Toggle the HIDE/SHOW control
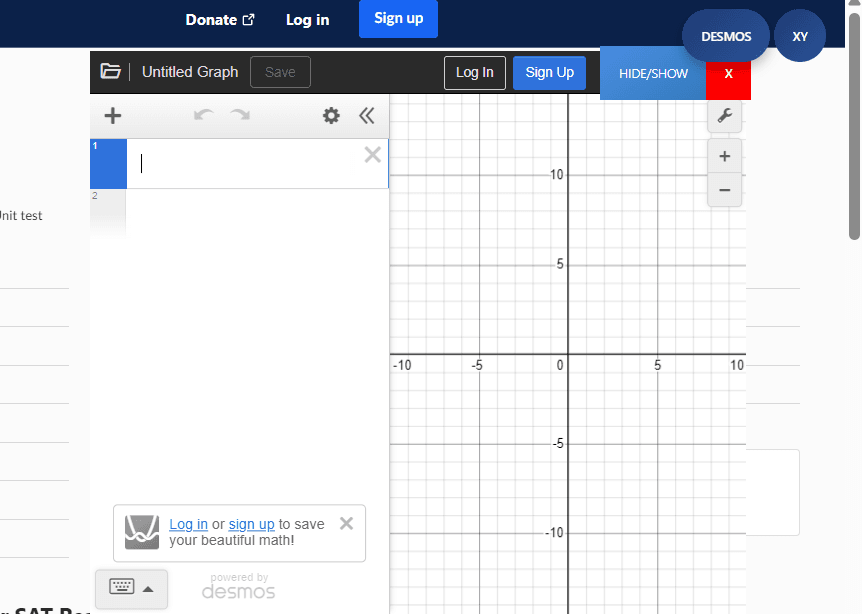 [x=653, y=73]
